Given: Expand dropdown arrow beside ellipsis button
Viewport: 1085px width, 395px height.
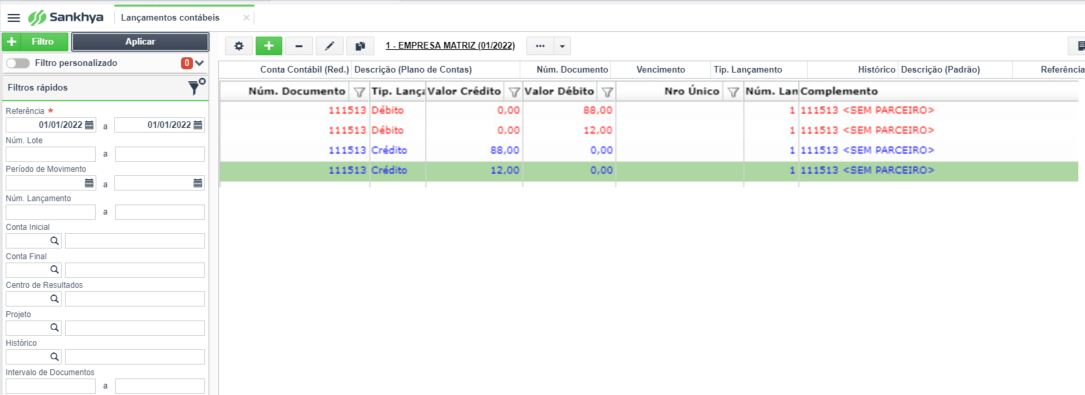Looking at the screenshot, I should click(562, 46).
